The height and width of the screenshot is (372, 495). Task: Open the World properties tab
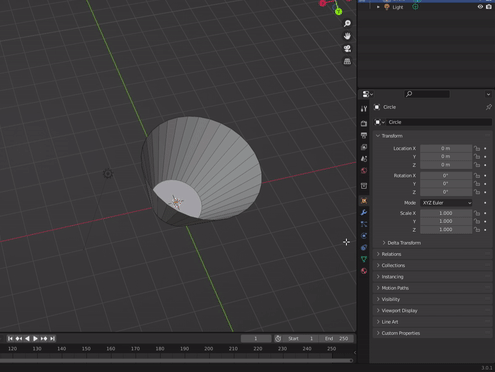pos(364,171)
